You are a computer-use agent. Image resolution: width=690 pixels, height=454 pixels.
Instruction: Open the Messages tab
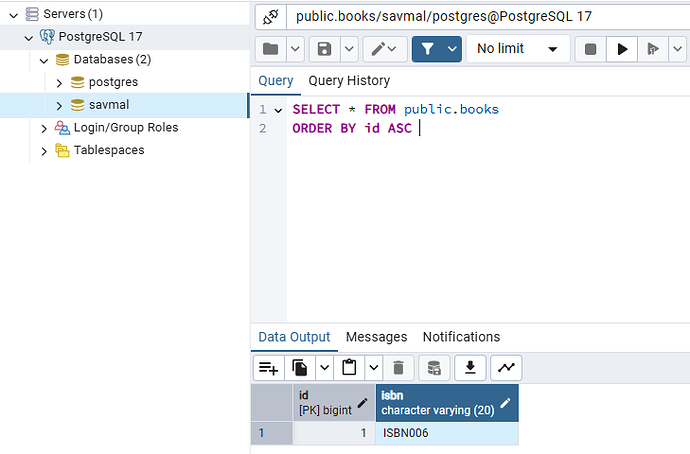(377, 337)
